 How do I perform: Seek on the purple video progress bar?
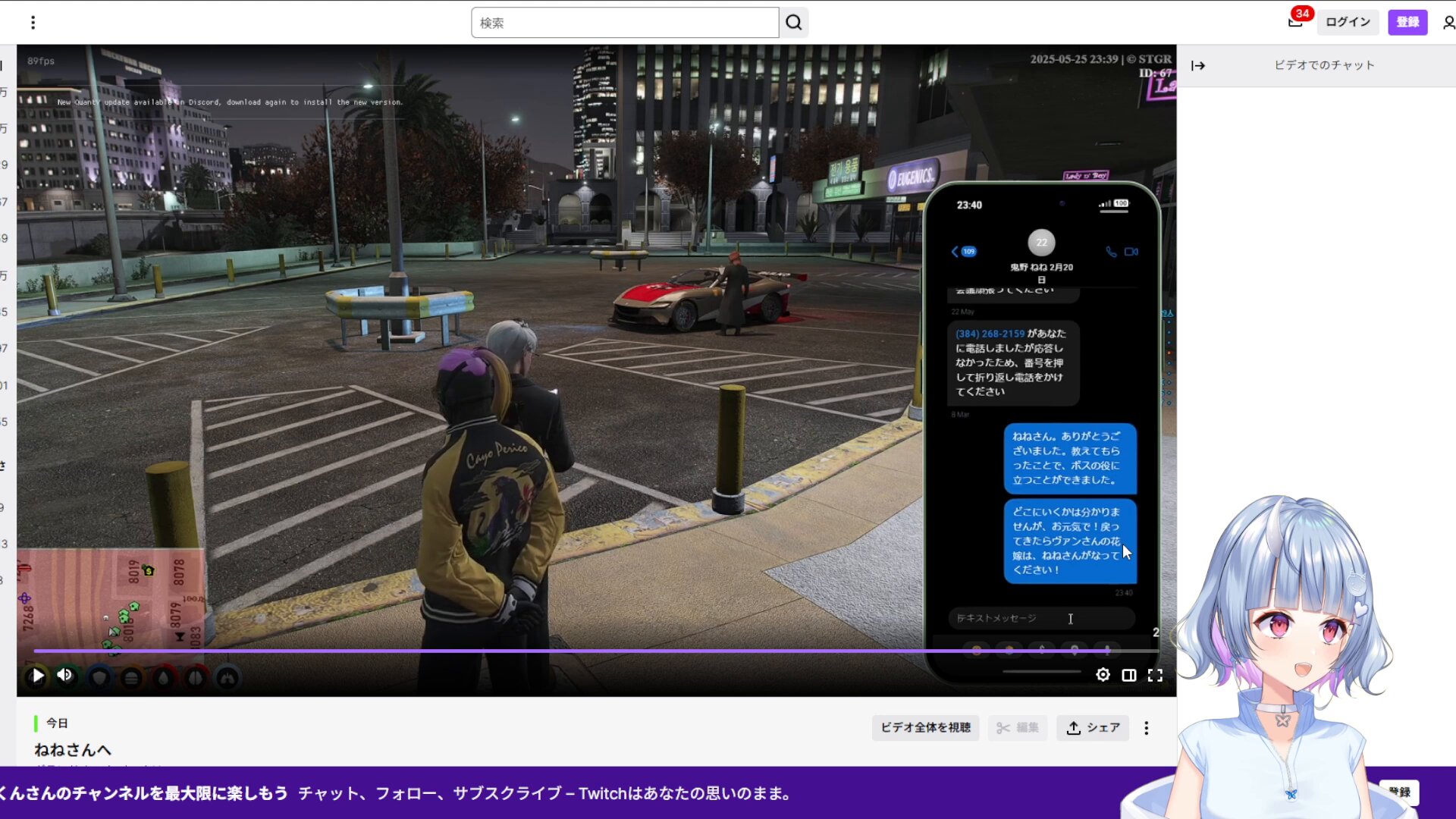[597, 651]
